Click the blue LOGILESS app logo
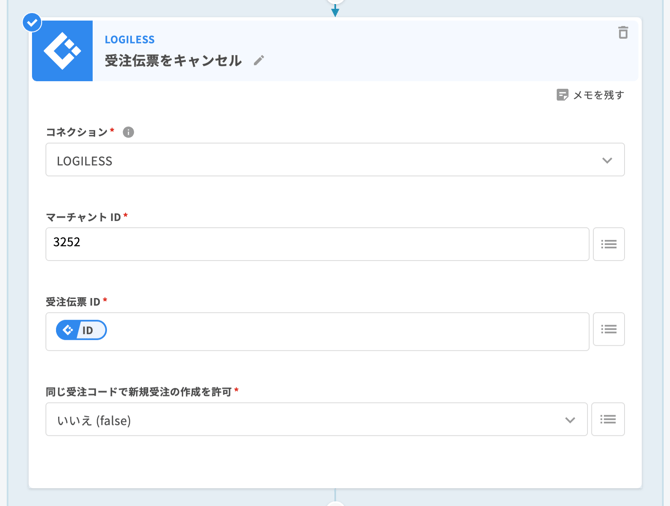The image size is (670, 506). tap(62, 51)
